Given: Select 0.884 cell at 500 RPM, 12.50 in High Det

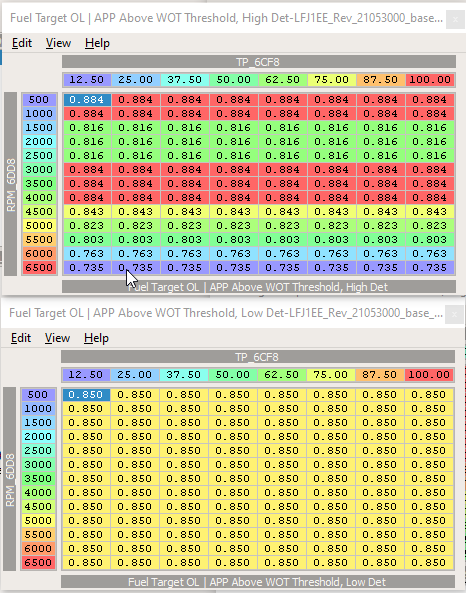Looking at the screenshot, I should pos(87,99).
